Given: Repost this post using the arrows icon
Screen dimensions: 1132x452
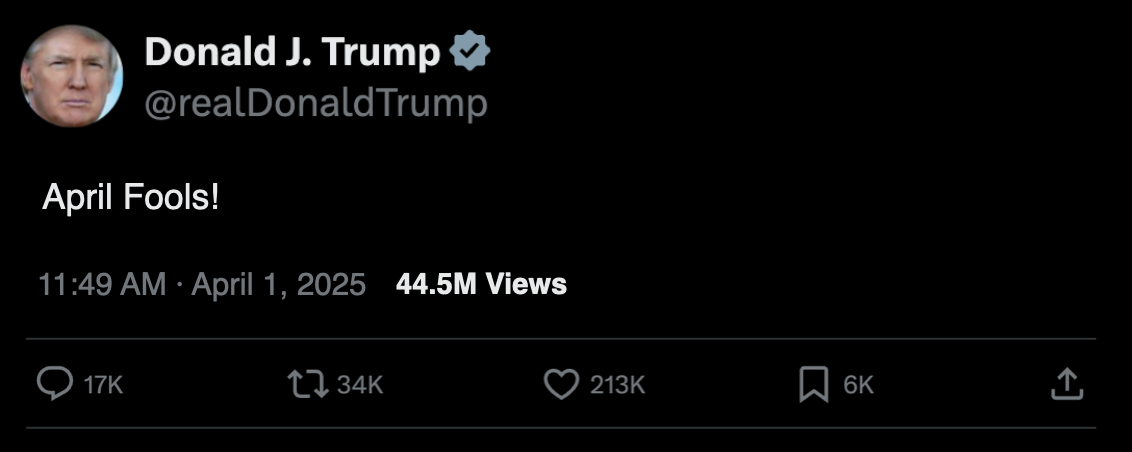Looking at the screenshot, I should 306,384.
